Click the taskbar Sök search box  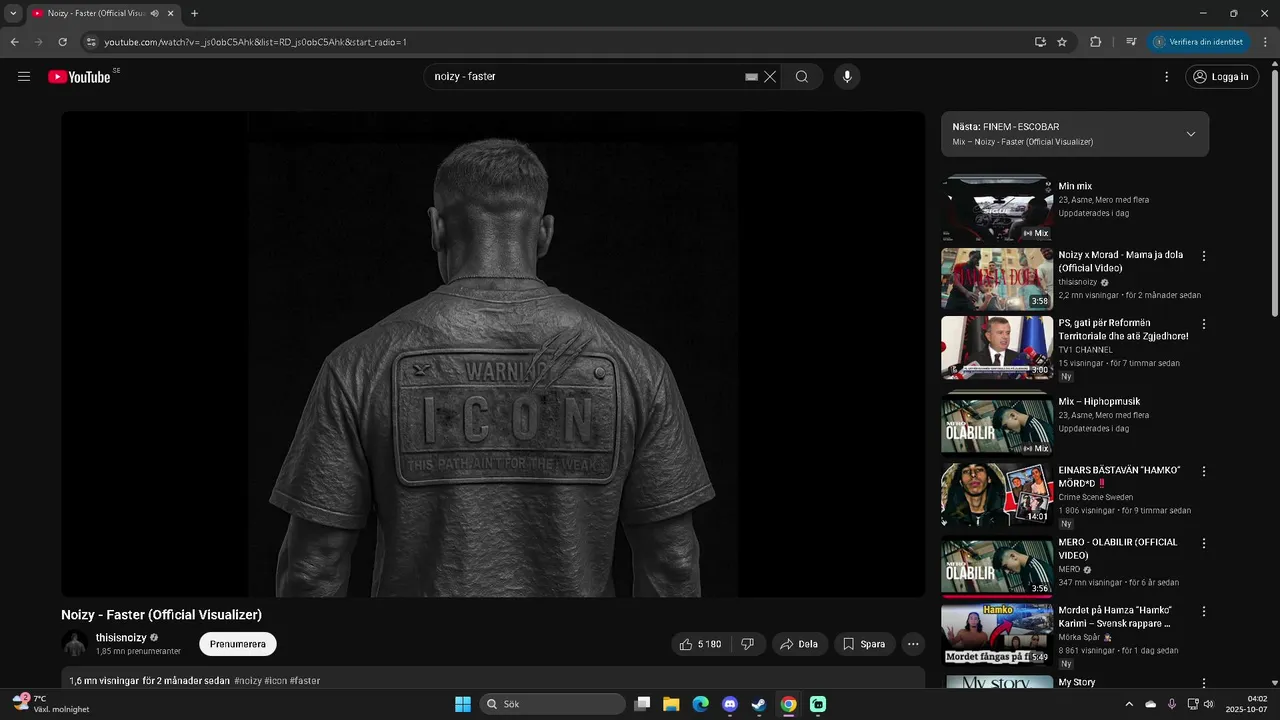click(x=552, y=704)
